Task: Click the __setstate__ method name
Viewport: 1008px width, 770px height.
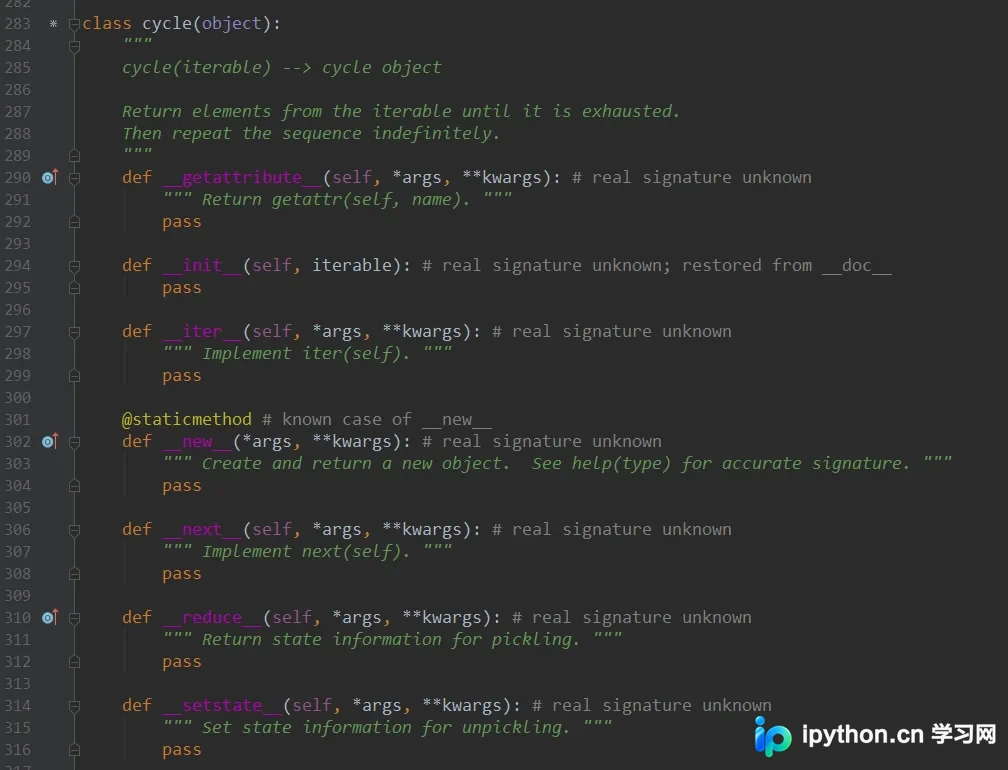Action: coord(222,706)
